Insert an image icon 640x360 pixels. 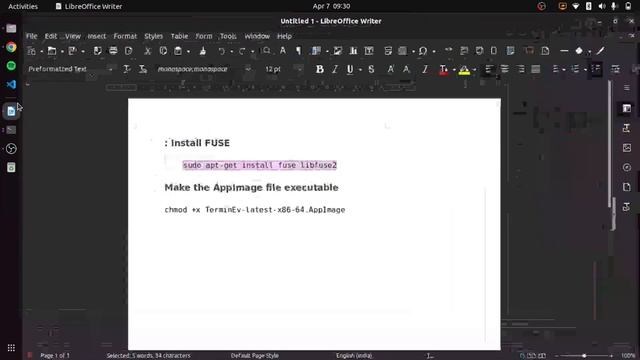pyautogui.click(x=338, y=51)
